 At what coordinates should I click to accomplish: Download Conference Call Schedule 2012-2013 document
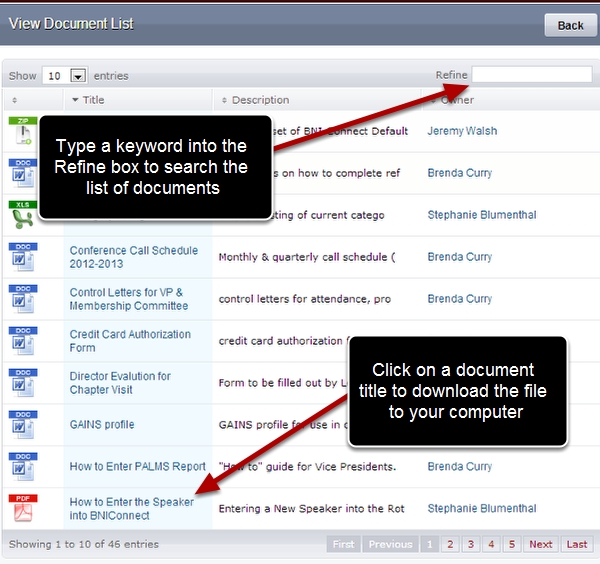tap(133, 257)
